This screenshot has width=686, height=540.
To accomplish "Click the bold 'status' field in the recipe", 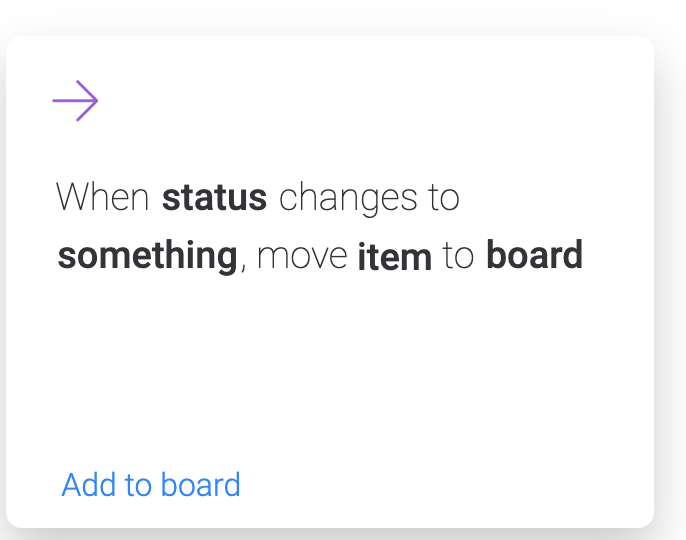I will click(x=214, y=197).
